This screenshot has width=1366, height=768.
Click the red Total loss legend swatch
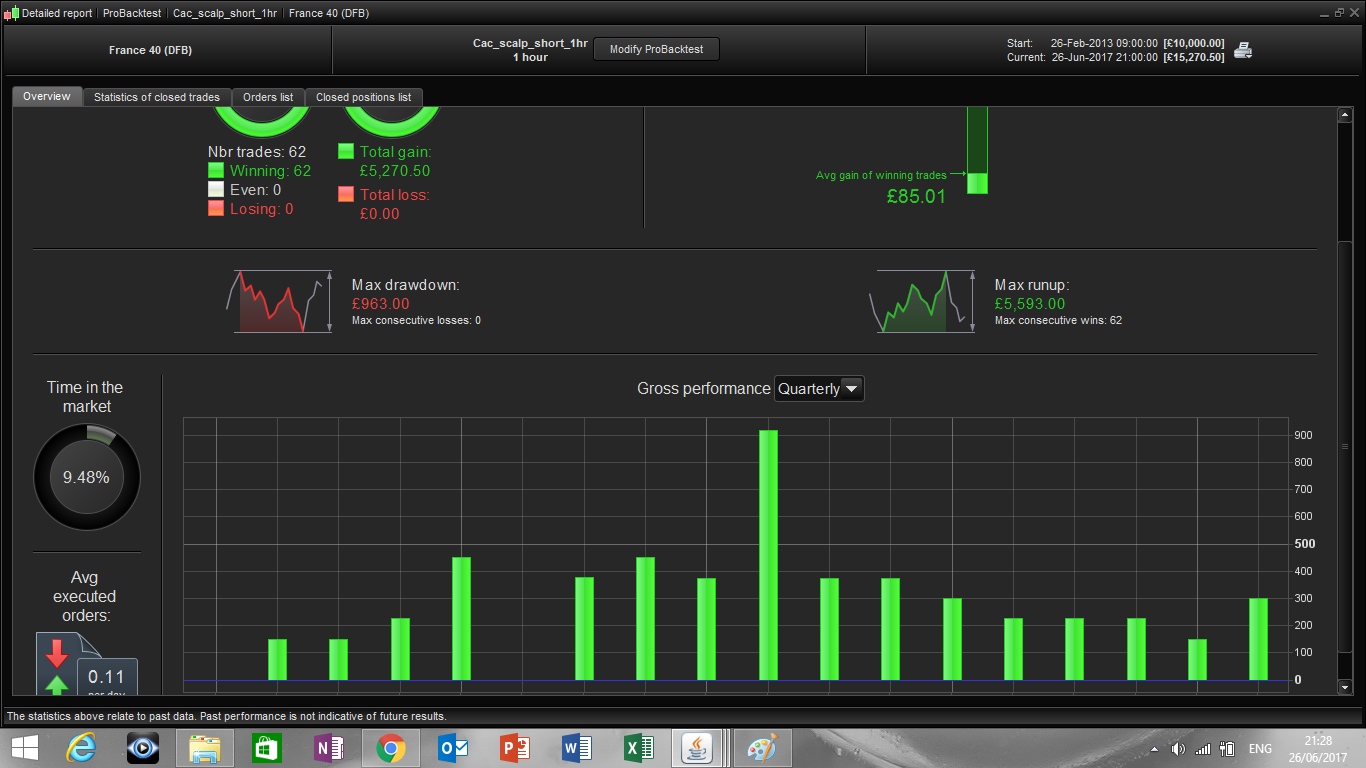pyautogui.click(x=346, y=194)
